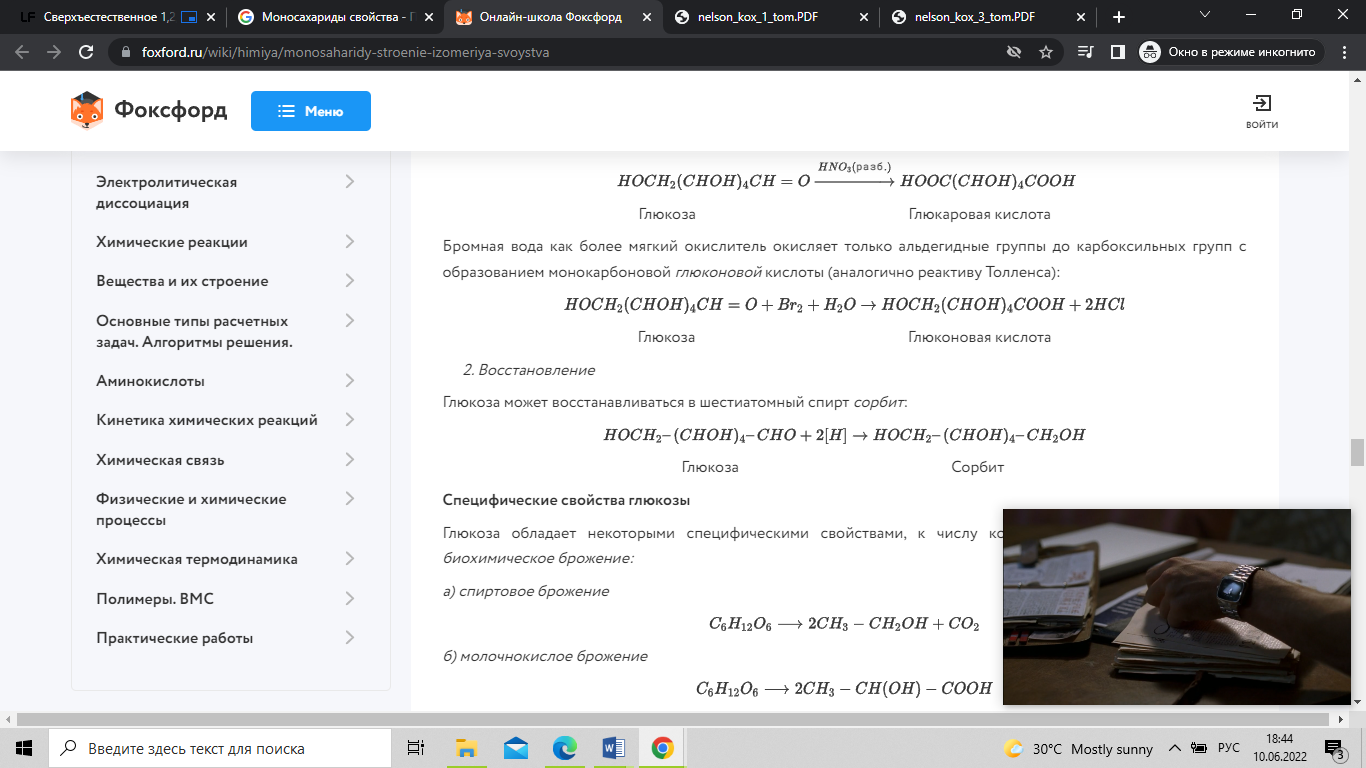Expand Химическая связь section
Viewport: 1366px width, 768px height.
click(350, 459)
